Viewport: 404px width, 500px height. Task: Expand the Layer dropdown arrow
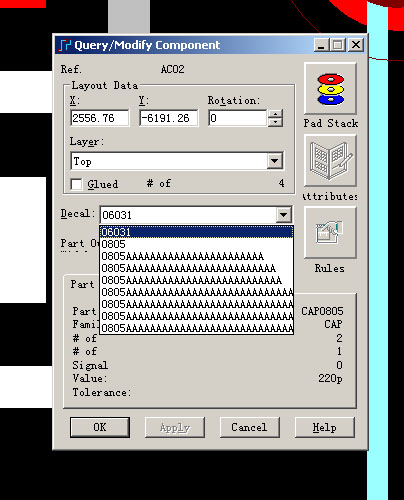[x=275, y=161]
